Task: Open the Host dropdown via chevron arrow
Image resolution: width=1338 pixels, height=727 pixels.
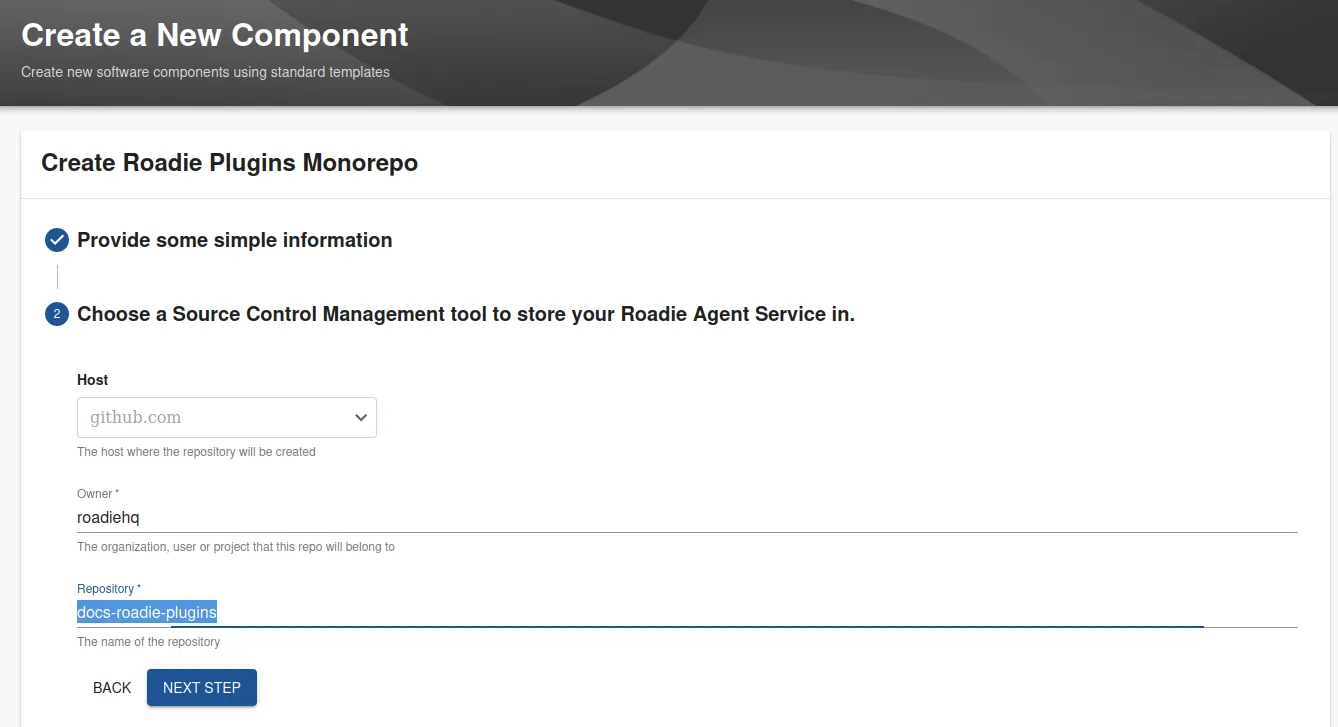Action: [x=361, y=418]
